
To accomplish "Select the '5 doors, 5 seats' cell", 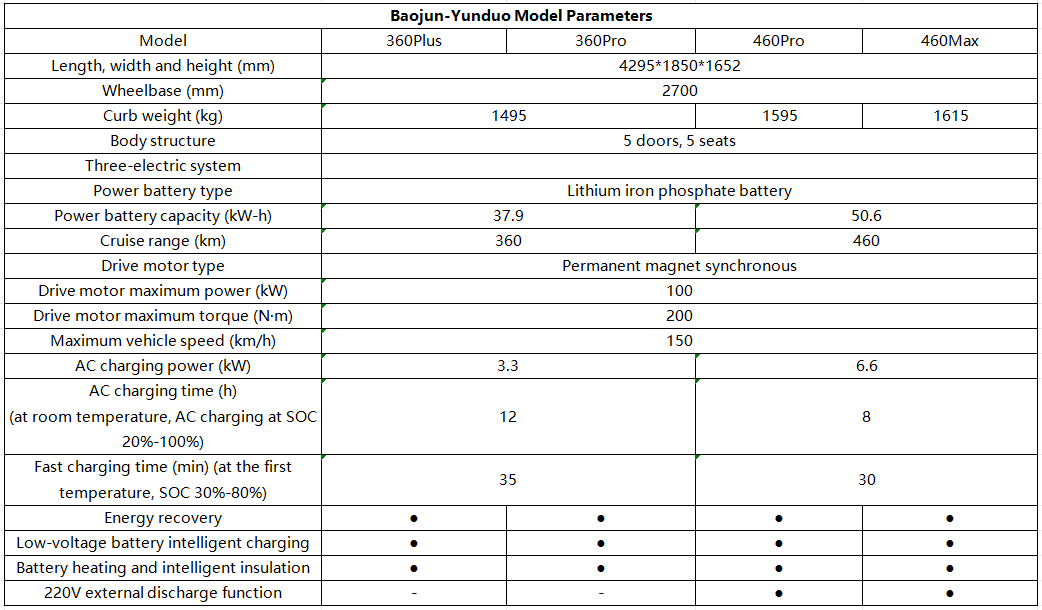I will click(679, 141).
